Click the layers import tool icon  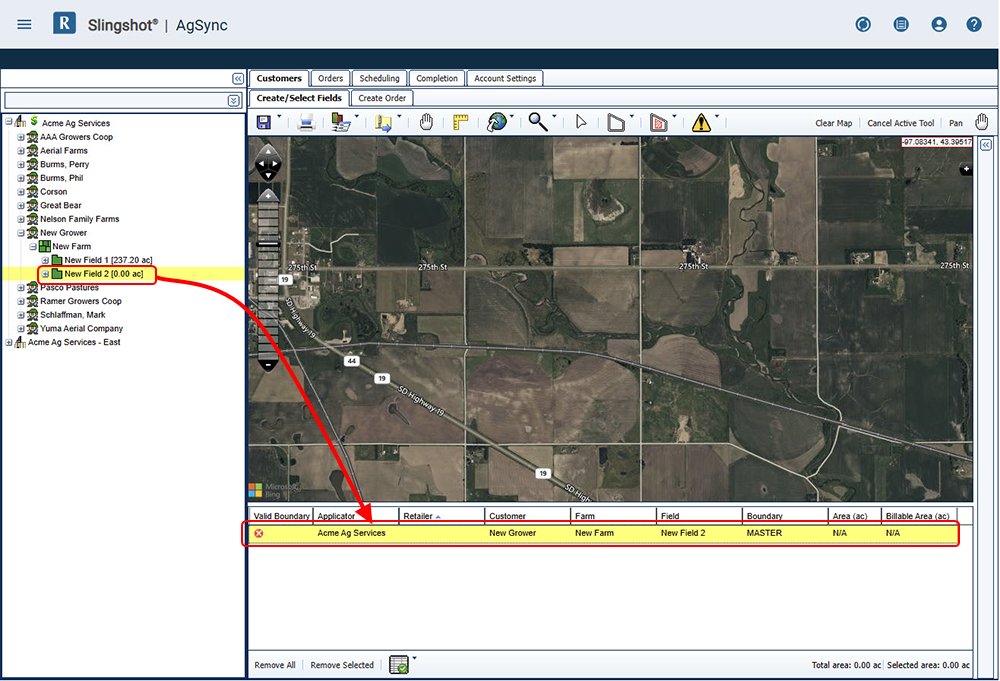pyautogui.click(x=341, y=122)
